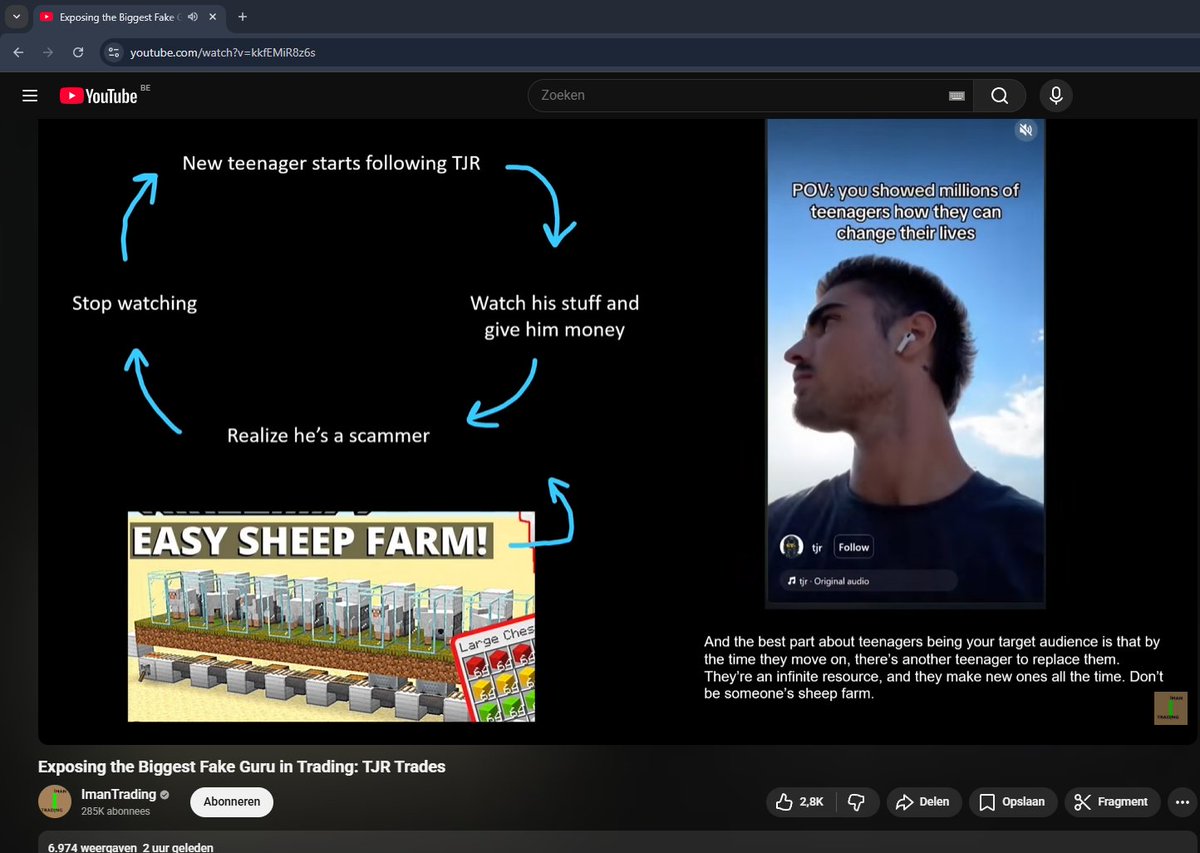Click the Zoeken search field
Viewport: 1200px width, 853px height.
tap(750, 95)
